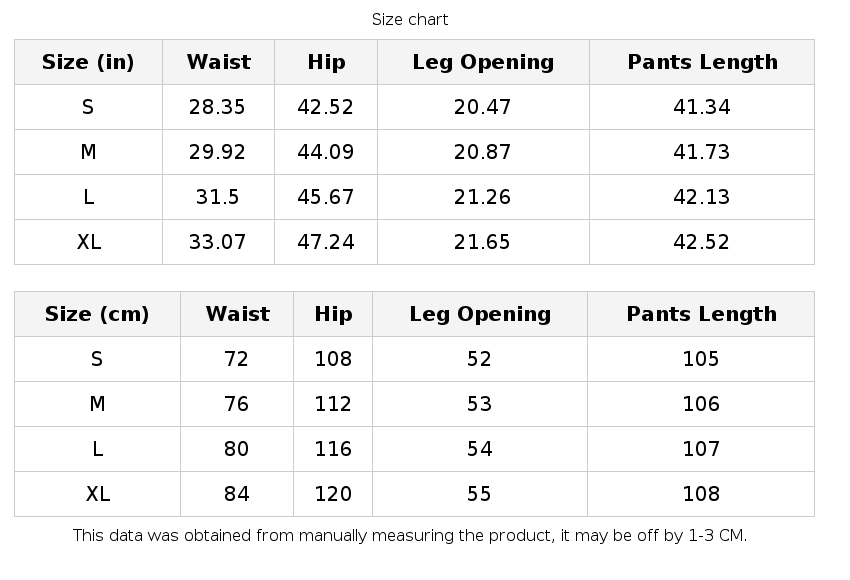Select the 41.34 pants length cell
Viewport: 850px width, 580px height.
pos(702,107)
